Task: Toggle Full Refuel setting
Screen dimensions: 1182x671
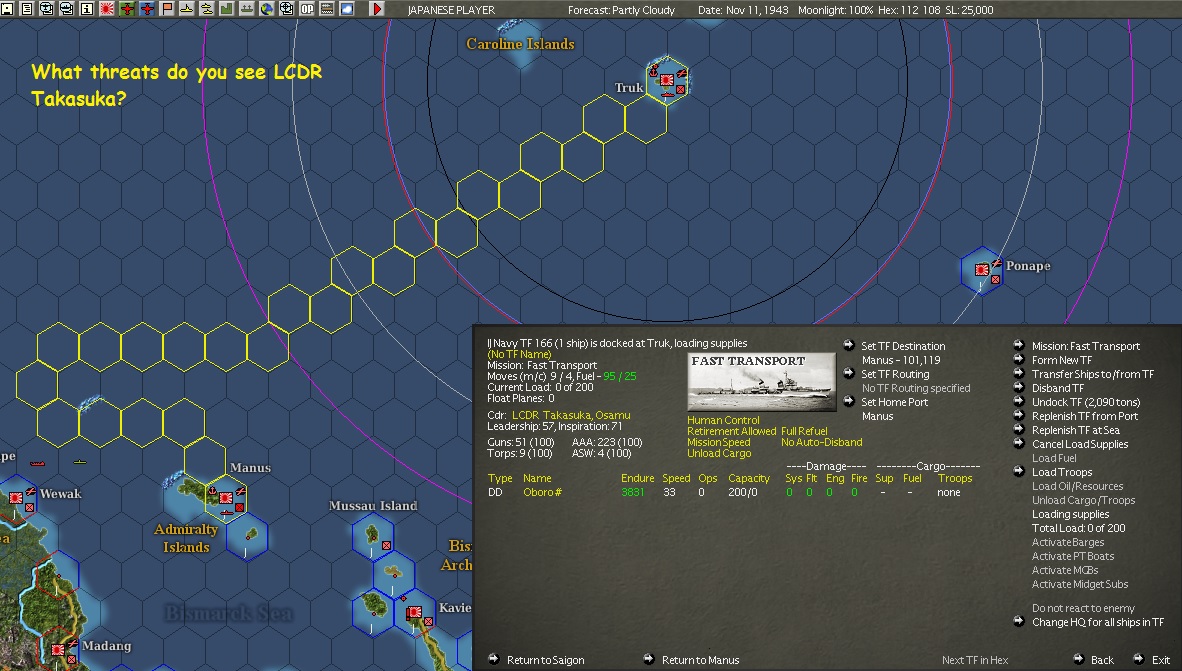Action: pos(804,431)
